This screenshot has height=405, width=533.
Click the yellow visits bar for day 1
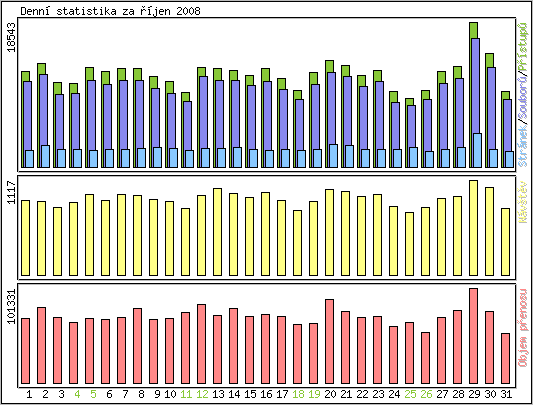[25, 238]
